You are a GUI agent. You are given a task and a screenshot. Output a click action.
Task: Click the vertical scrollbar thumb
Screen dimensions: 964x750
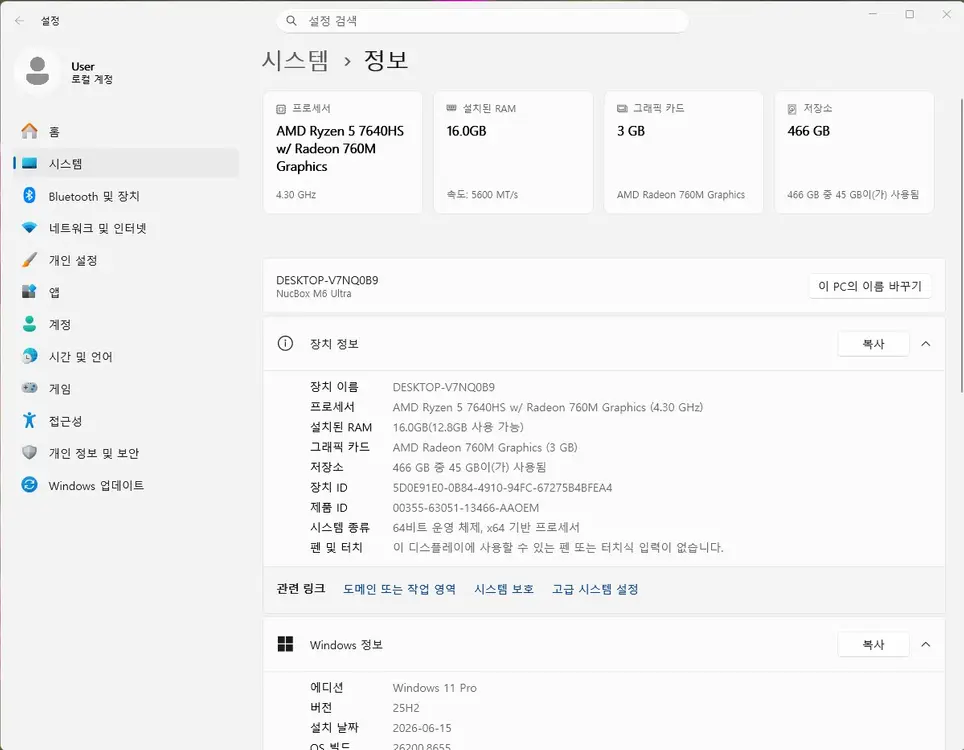(x=962, y=245)
